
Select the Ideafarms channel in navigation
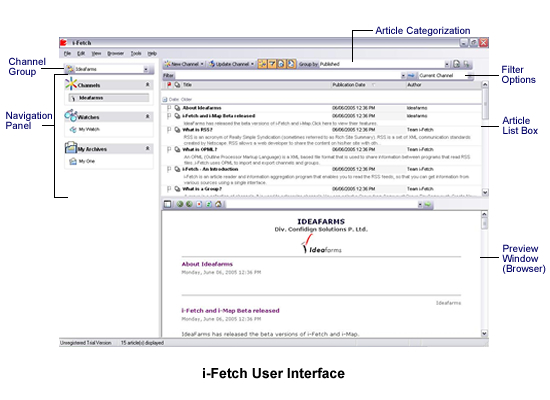[x=109, y=98]
